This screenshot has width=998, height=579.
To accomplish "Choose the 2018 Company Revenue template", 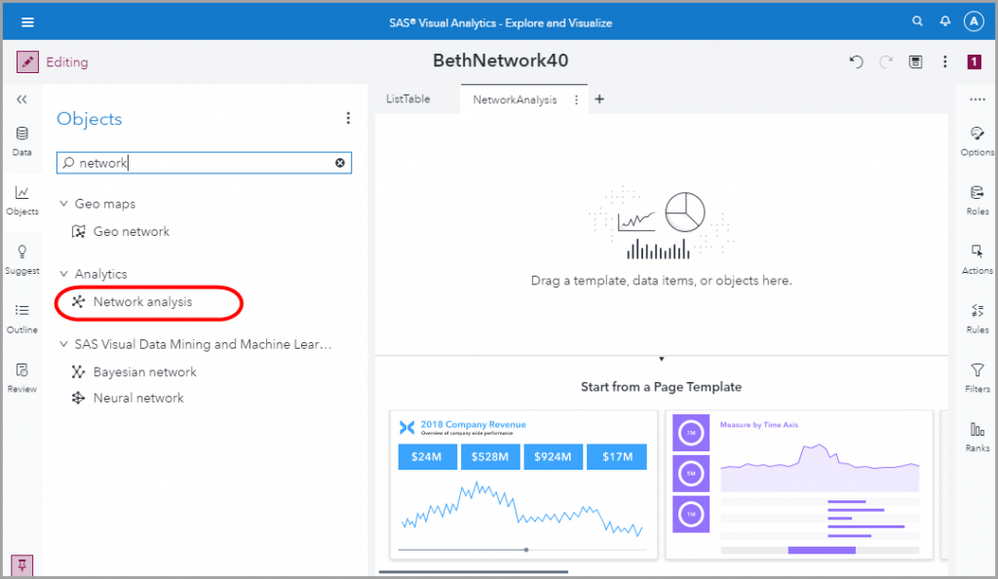I will tap(522, 485).
